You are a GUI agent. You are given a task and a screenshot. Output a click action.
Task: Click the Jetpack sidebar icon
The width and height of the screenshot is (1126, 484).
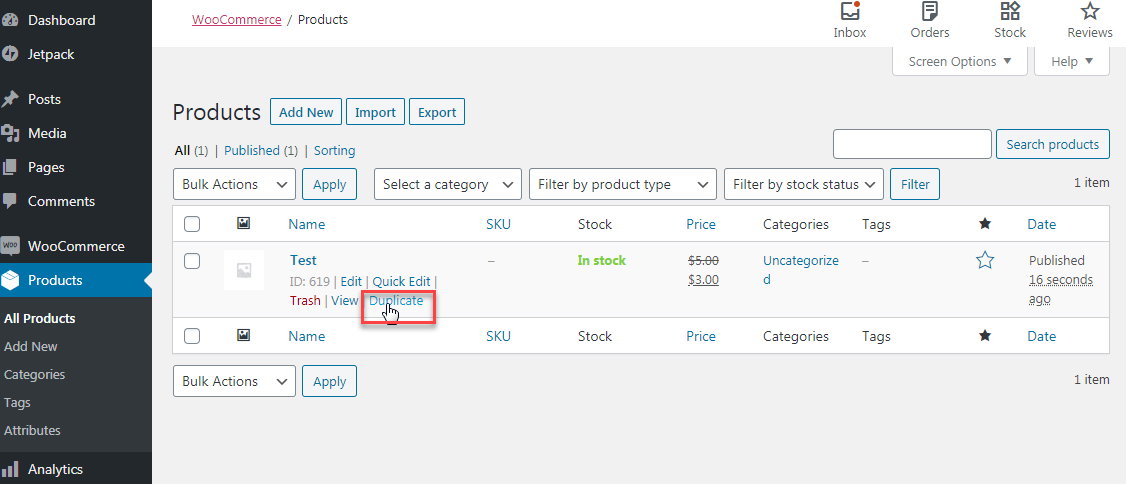click(x=10, y=54)
